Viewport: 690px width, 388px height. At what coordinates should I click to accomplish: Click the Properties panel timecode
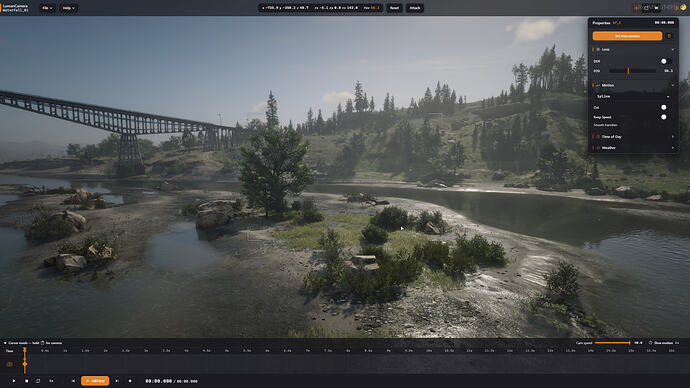[x=664, y=22]
